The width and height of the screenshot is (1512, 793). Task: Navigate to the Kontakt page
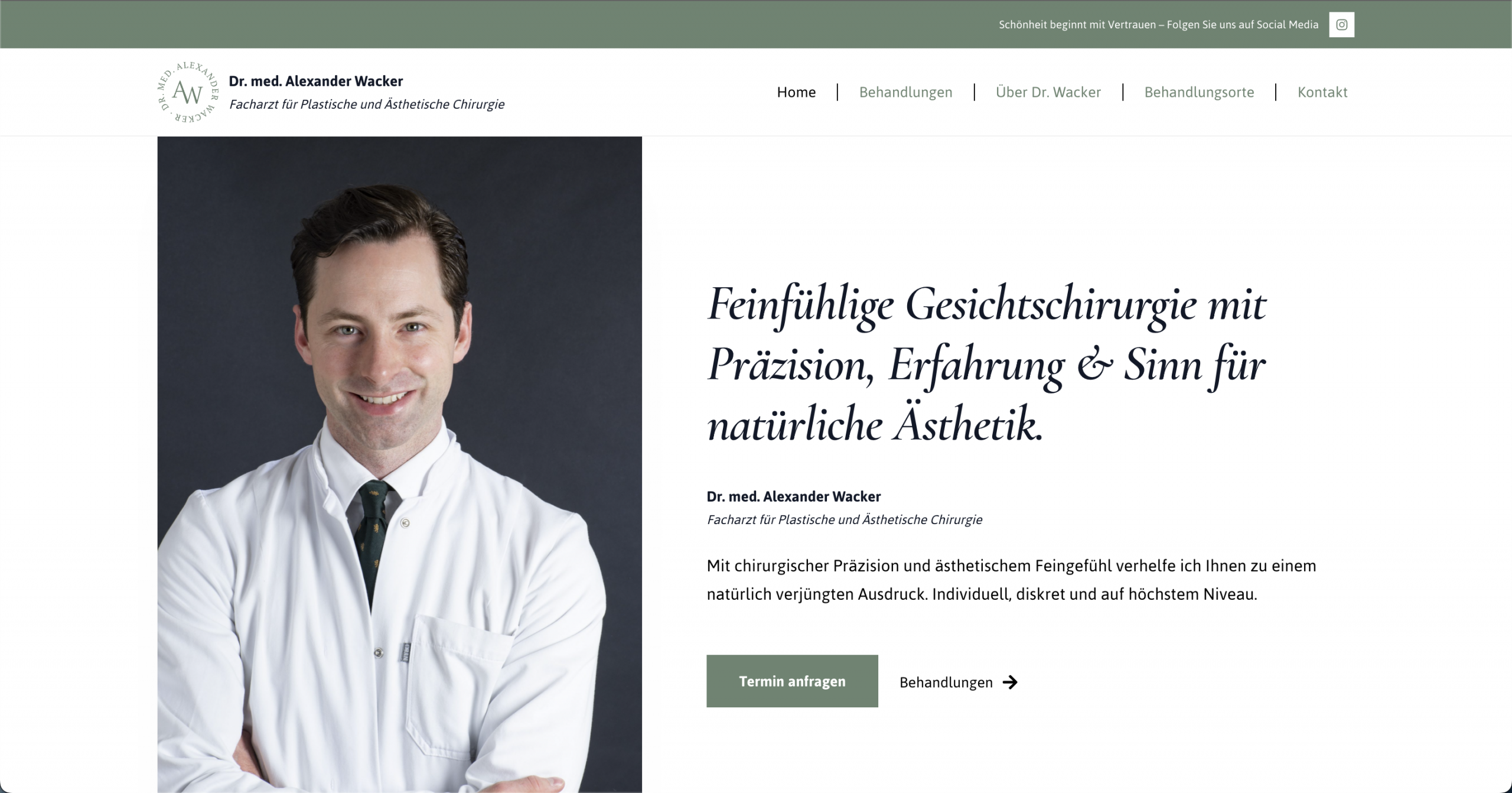[x=1322, y=92]
